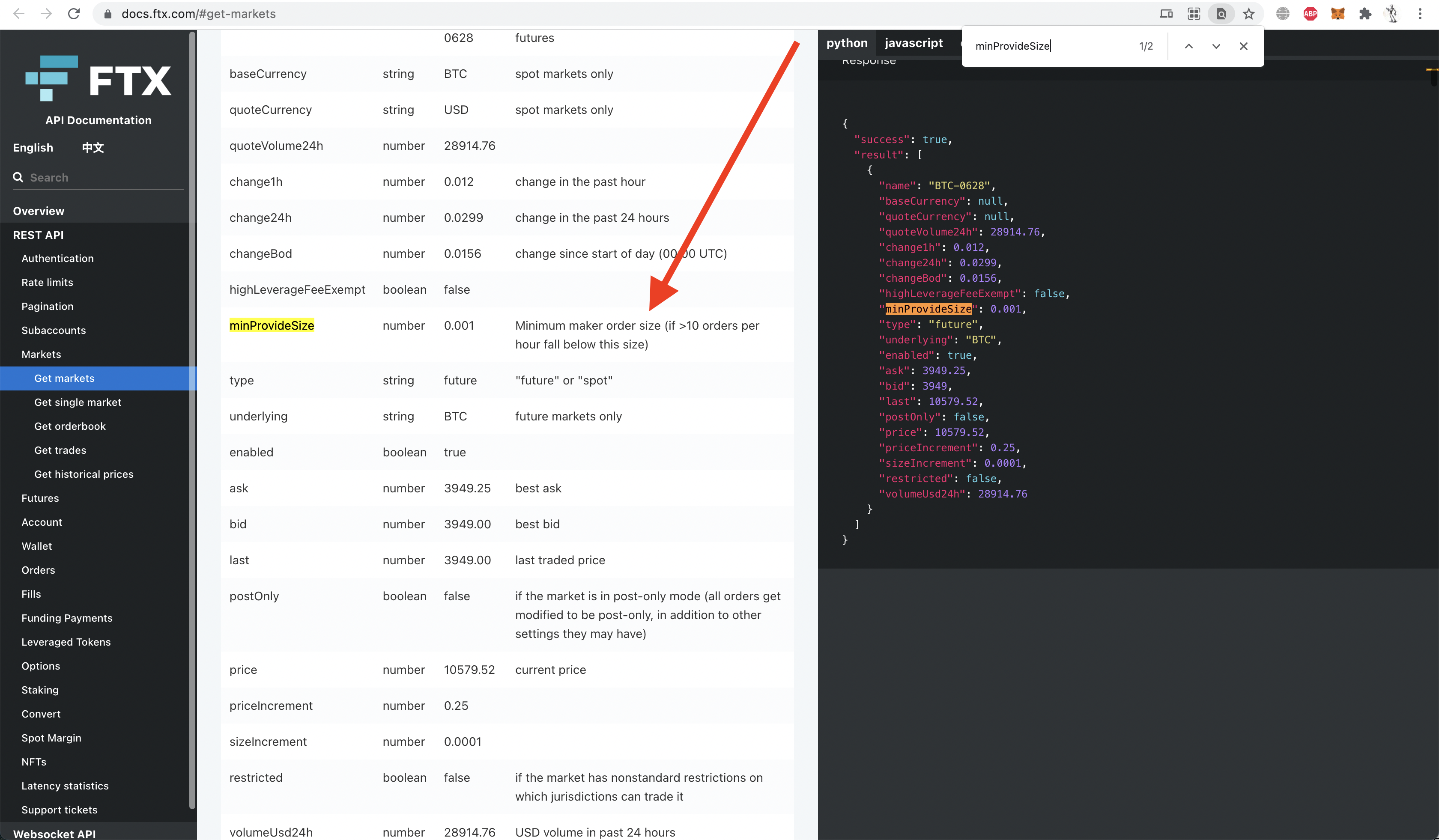This screenshot has height=840, width=1439.
Task: Open the Authentication documentation page
Action: click(x=57, y=258)
